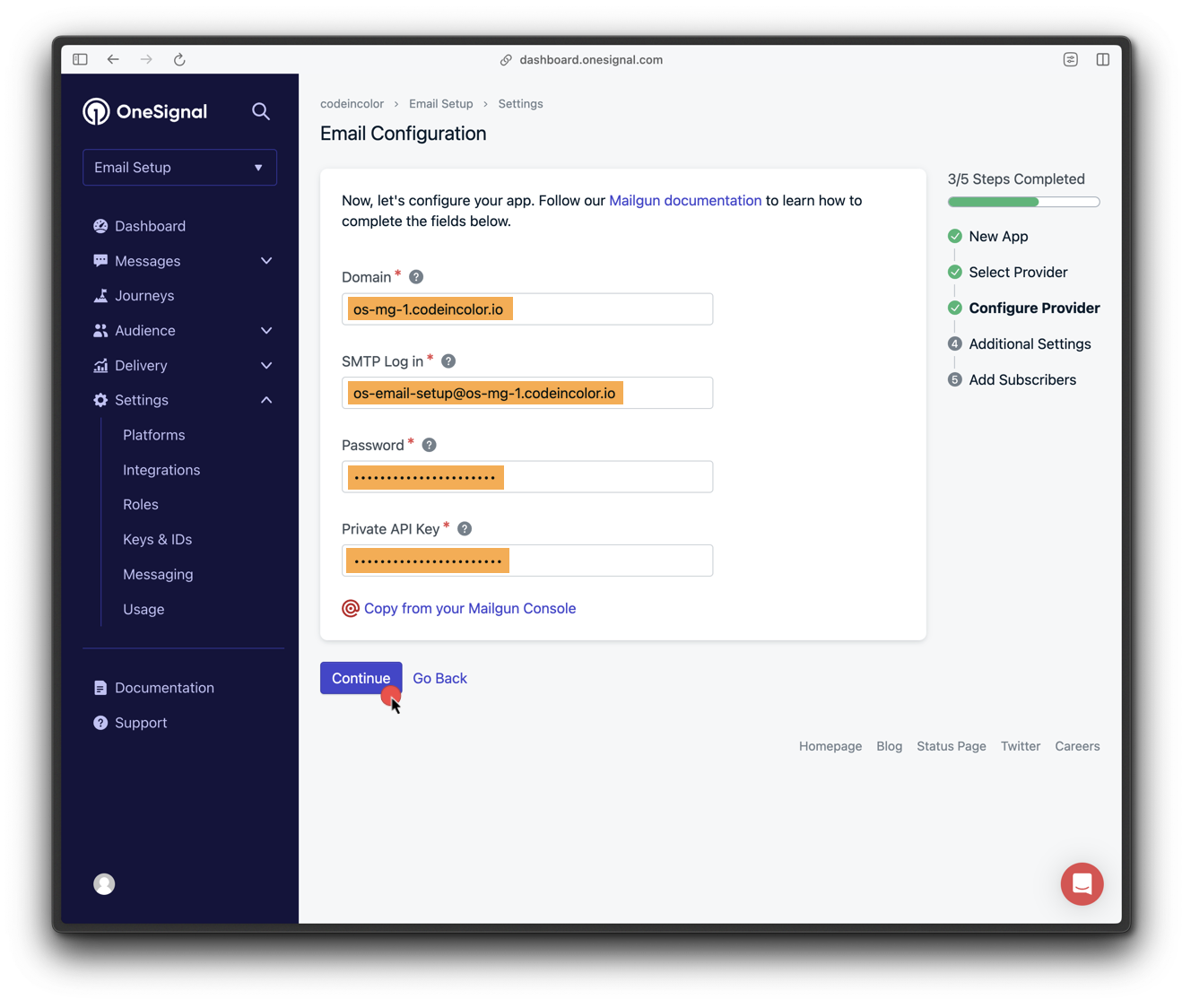The height and width of the screenshot is (1008, 1191).
Task: Click the New App completed check icon
Action: click(x=955, y=236)
